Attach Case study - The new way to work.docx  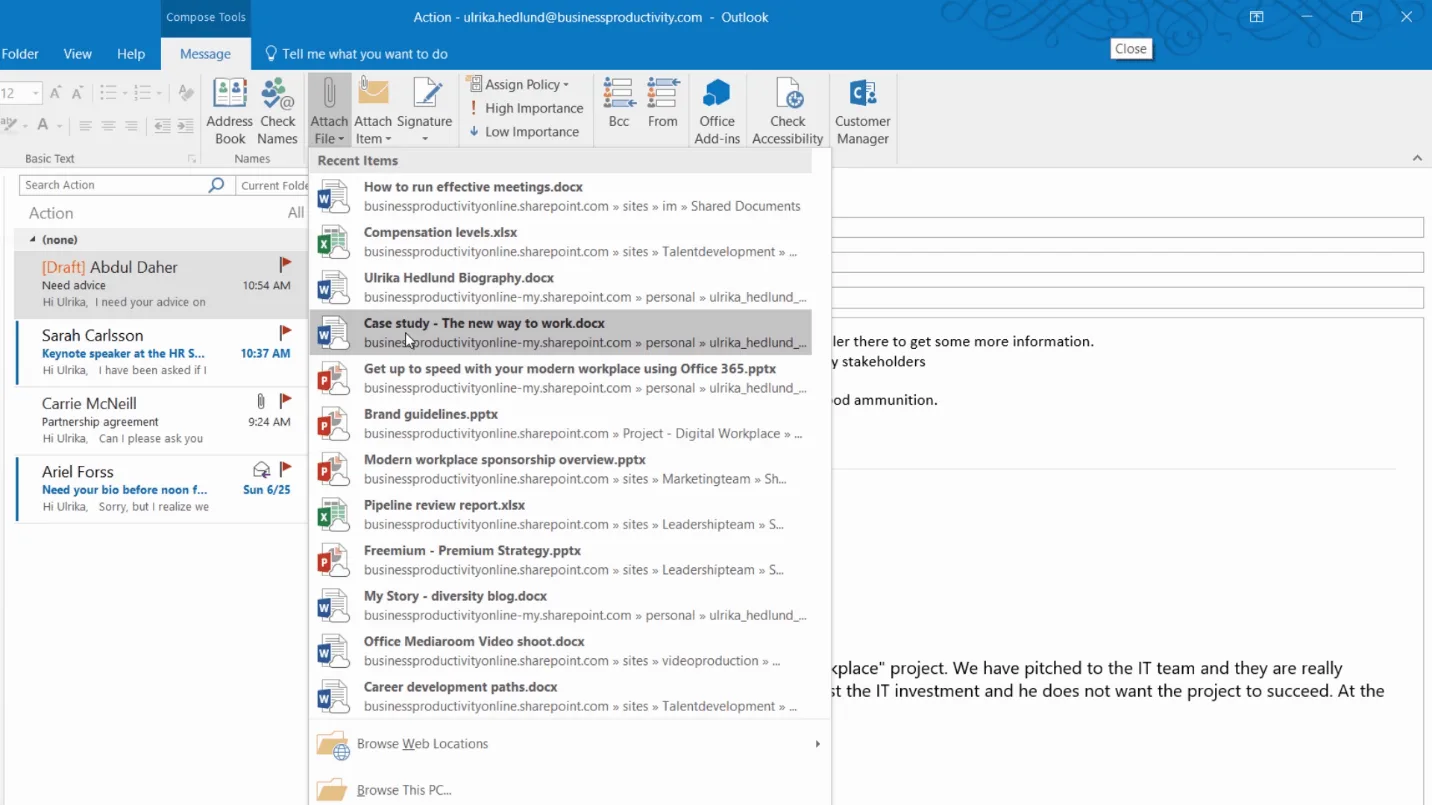point(560,333)
